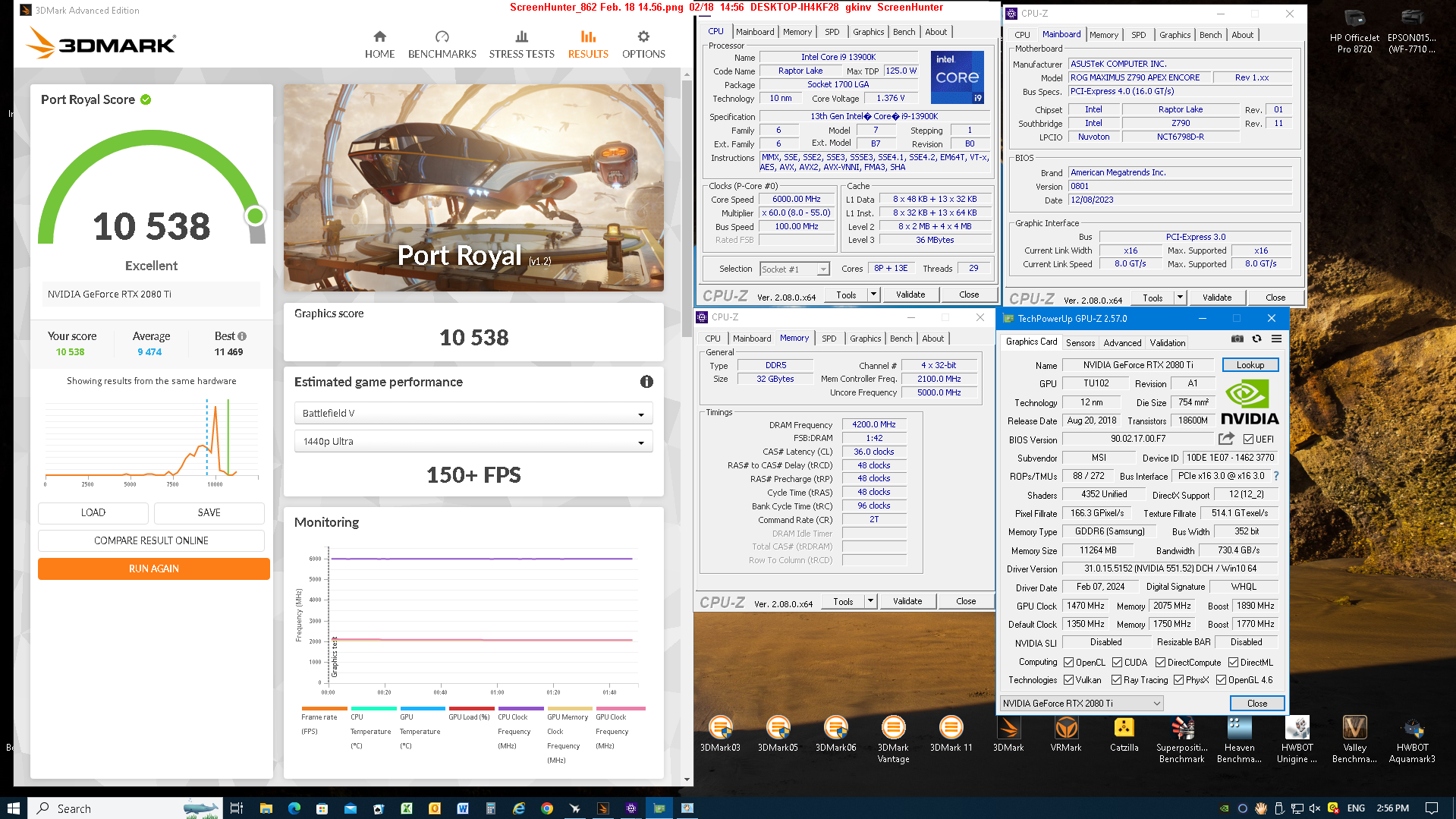Toggle the OpenGL 4.6 checkbox
This screenshot has height=819, width=1456.
point(1221,680)
